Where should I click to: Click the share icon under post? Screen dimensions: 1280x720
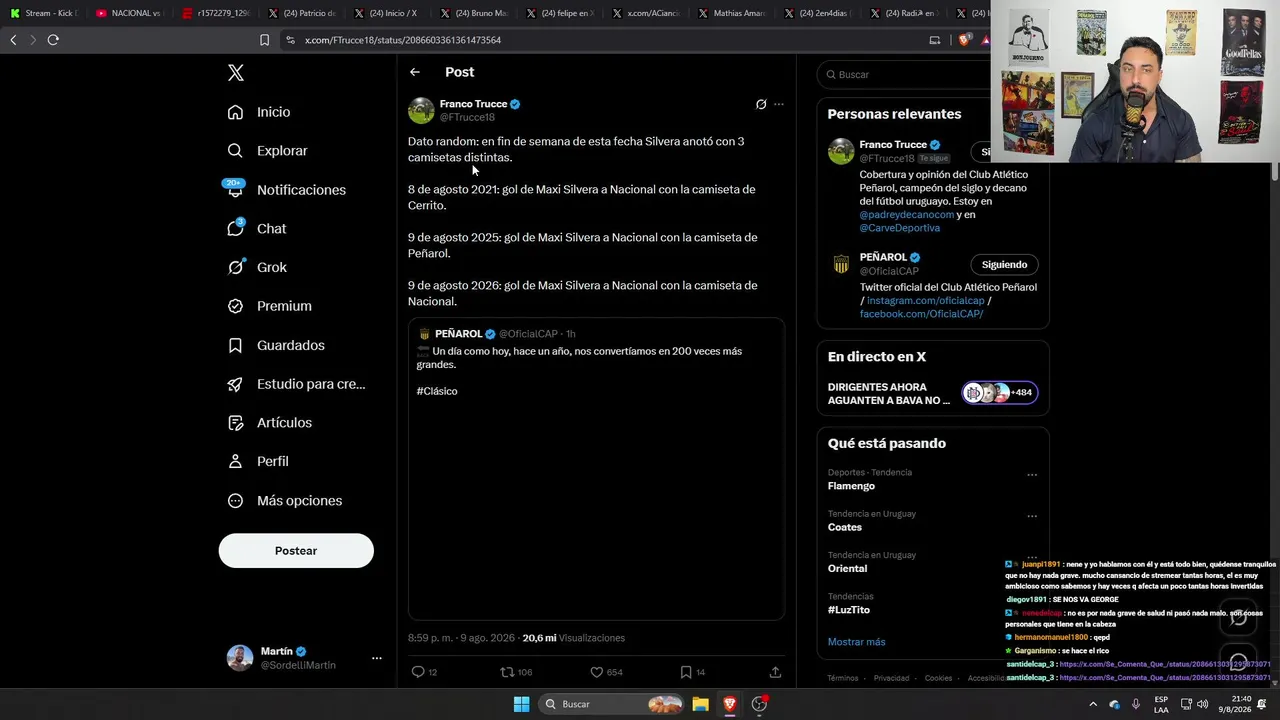click(x=775, y=672)
